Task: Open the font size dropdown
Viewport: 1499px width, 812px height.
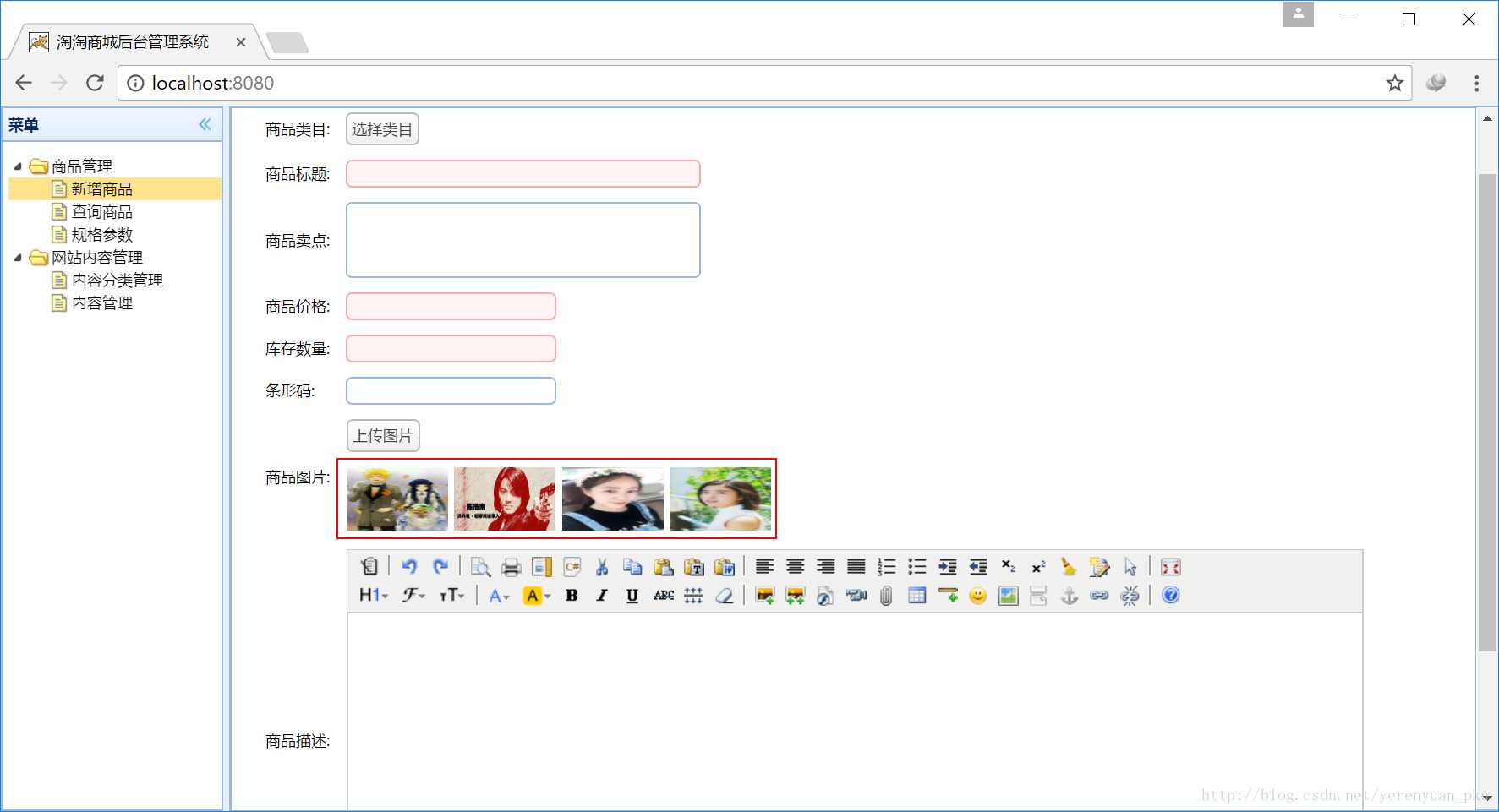Action: coord(452,596)
